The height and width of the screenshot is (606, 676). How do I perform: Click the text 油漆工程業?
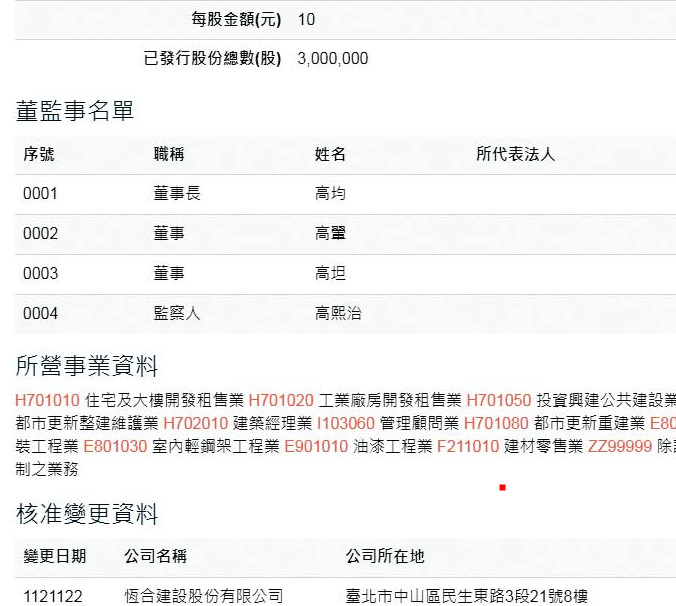pyautogui.click(x=392, y=446)
